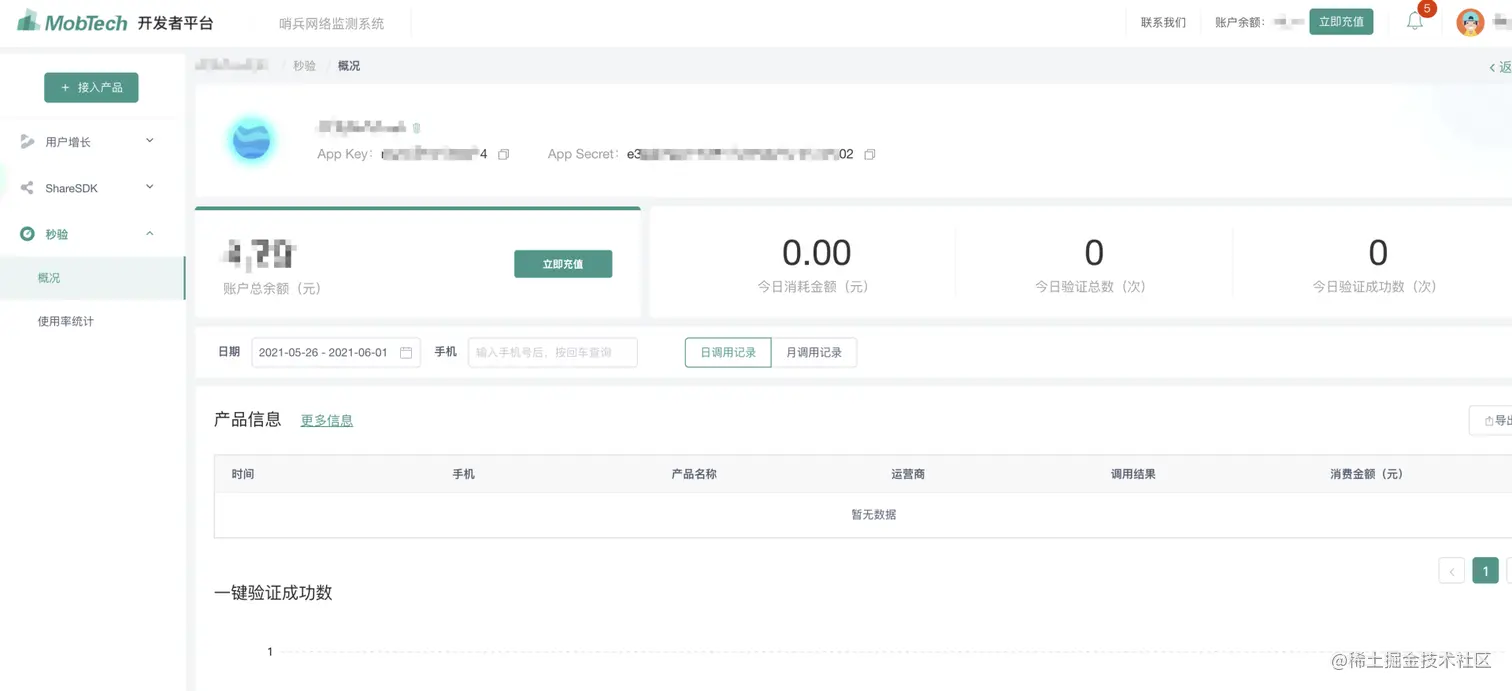Select page 1 in pagination
The height and width of the screenshot is (691, 1512).
tap(1485, 569)
